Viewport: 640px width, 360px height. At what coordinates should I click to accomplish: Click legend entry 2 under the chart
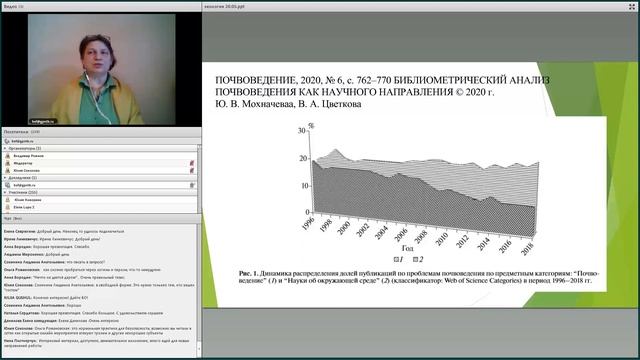pyautogui.click(x=418, y=259)
